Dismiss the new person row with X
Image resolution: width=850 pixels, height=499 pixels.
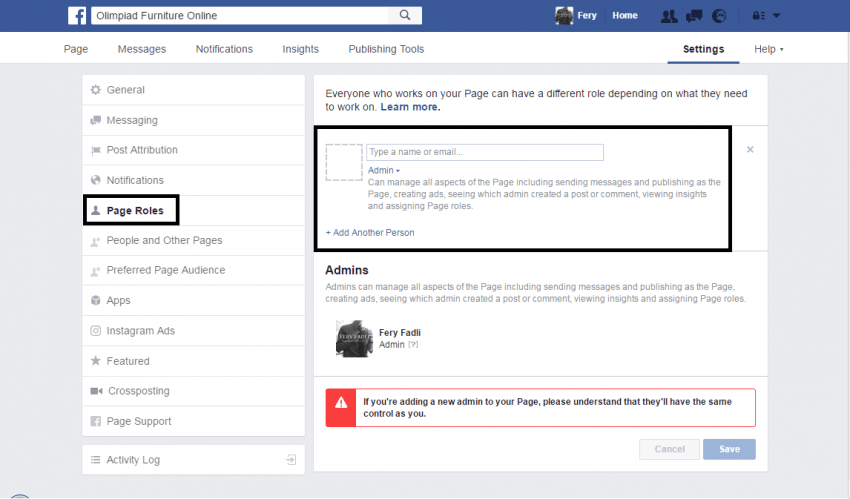(750, 150)
